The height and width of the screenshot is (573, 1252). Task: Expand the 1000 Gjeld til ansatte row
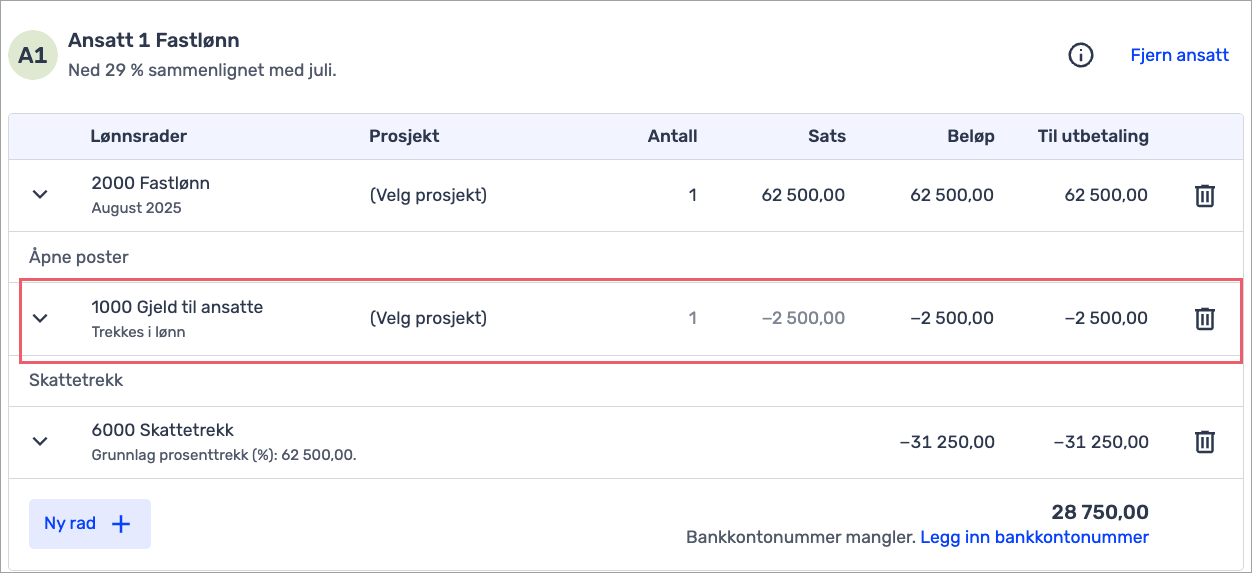point(40,318)
